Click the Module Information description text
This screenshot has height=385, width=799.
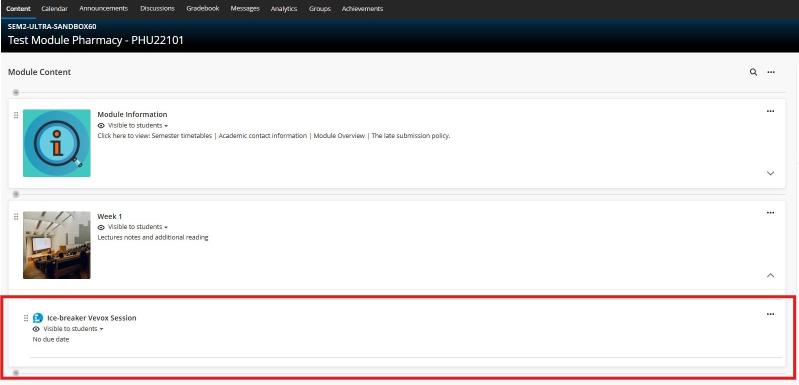tap(274, 136)
